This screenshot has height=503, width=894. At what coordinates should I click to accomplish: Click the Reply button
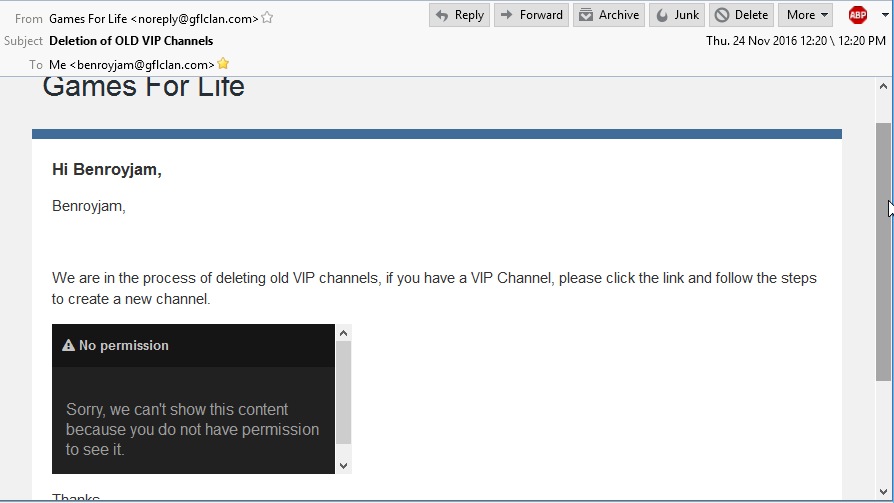click(459, 15)
